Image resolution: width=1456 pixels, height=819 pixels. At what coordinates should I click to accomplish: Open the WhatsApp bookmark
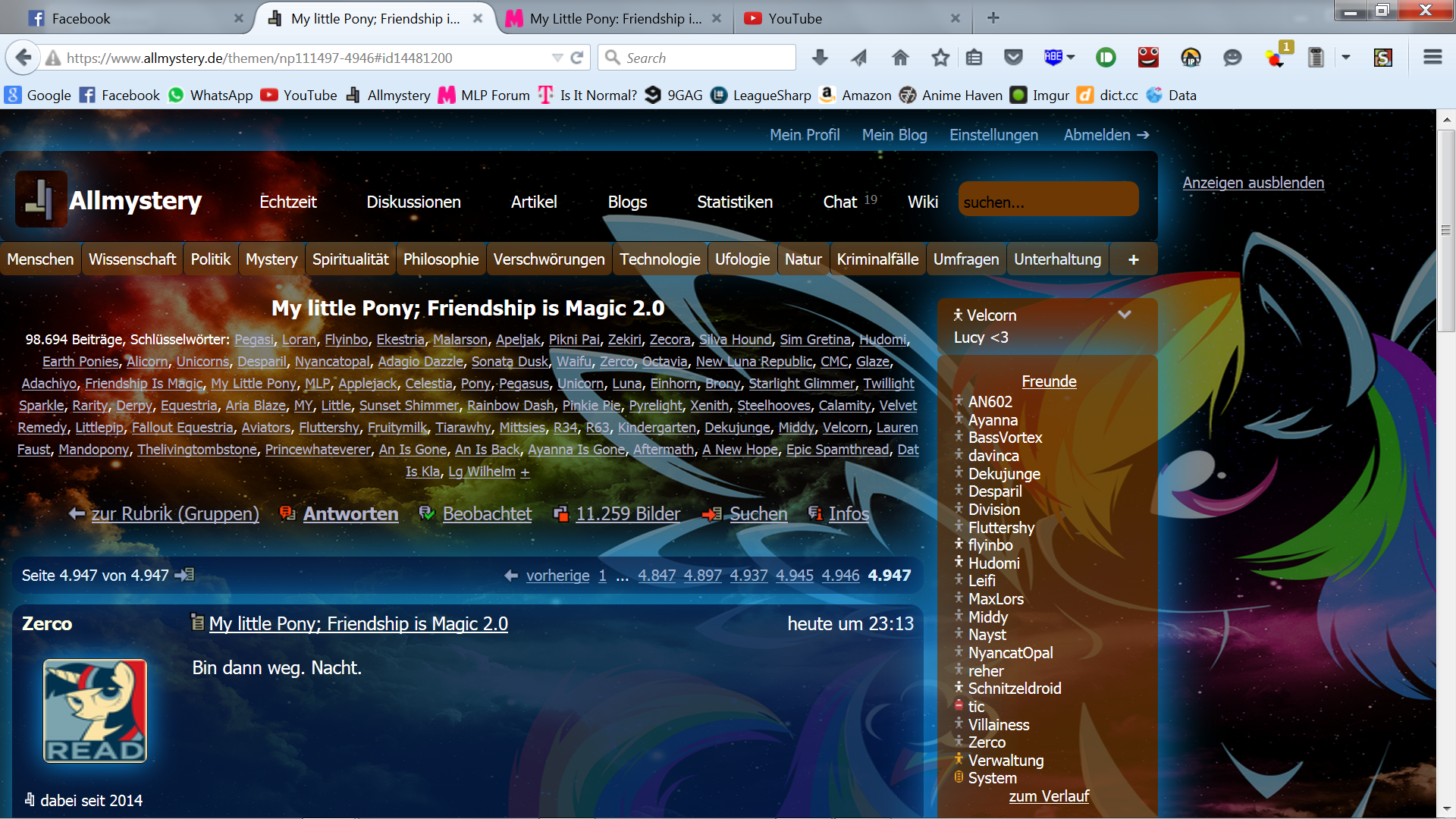click(210, 95)
